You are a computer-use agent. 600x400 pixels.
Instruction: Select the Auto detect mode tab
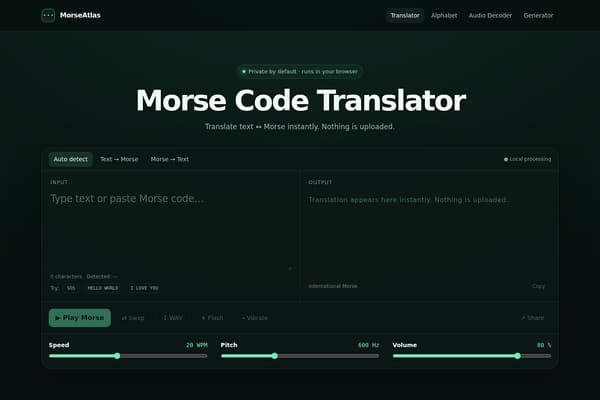click(70, 159)
